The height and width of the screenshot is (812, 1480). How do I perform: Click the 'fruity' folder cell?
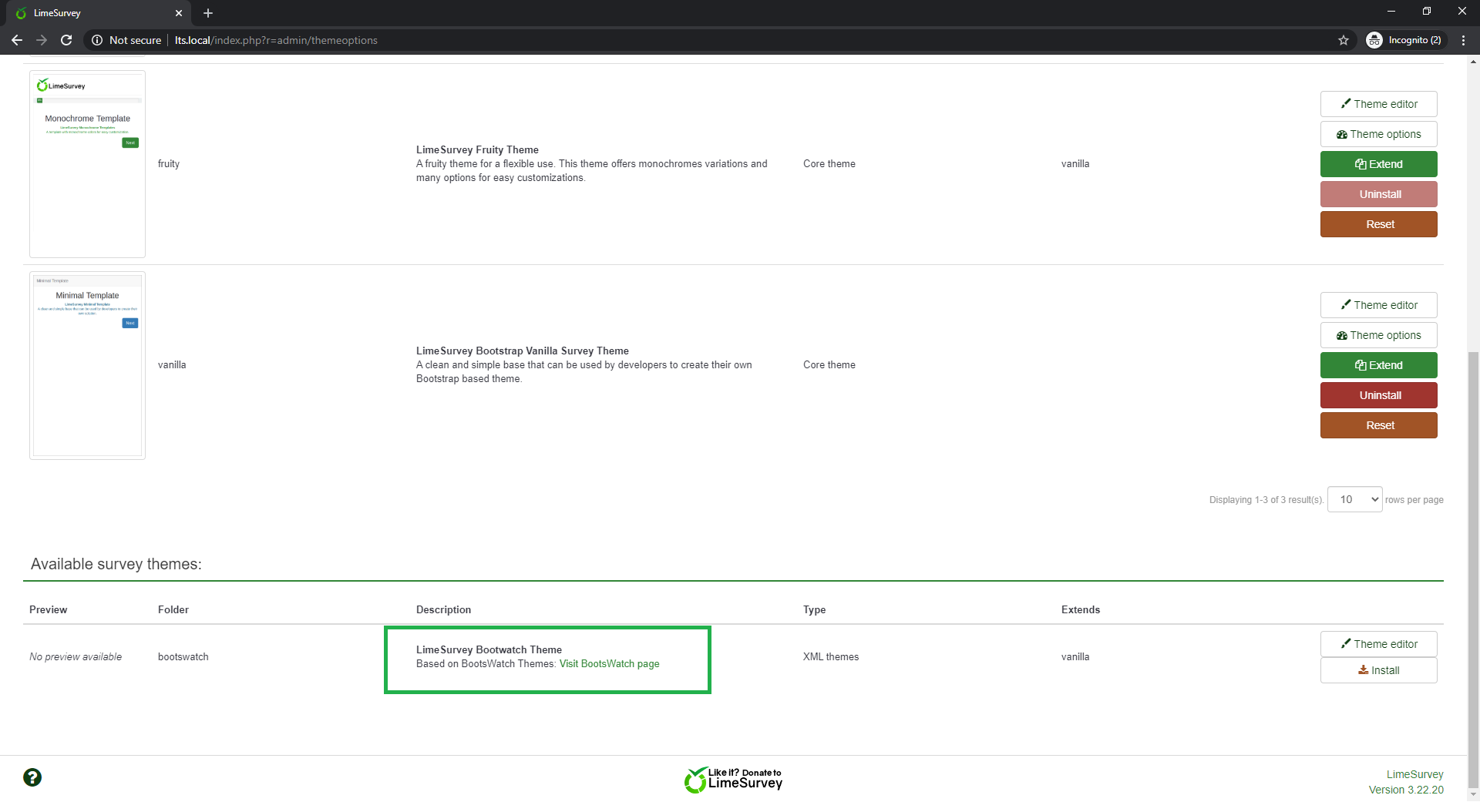click(169, 164)
